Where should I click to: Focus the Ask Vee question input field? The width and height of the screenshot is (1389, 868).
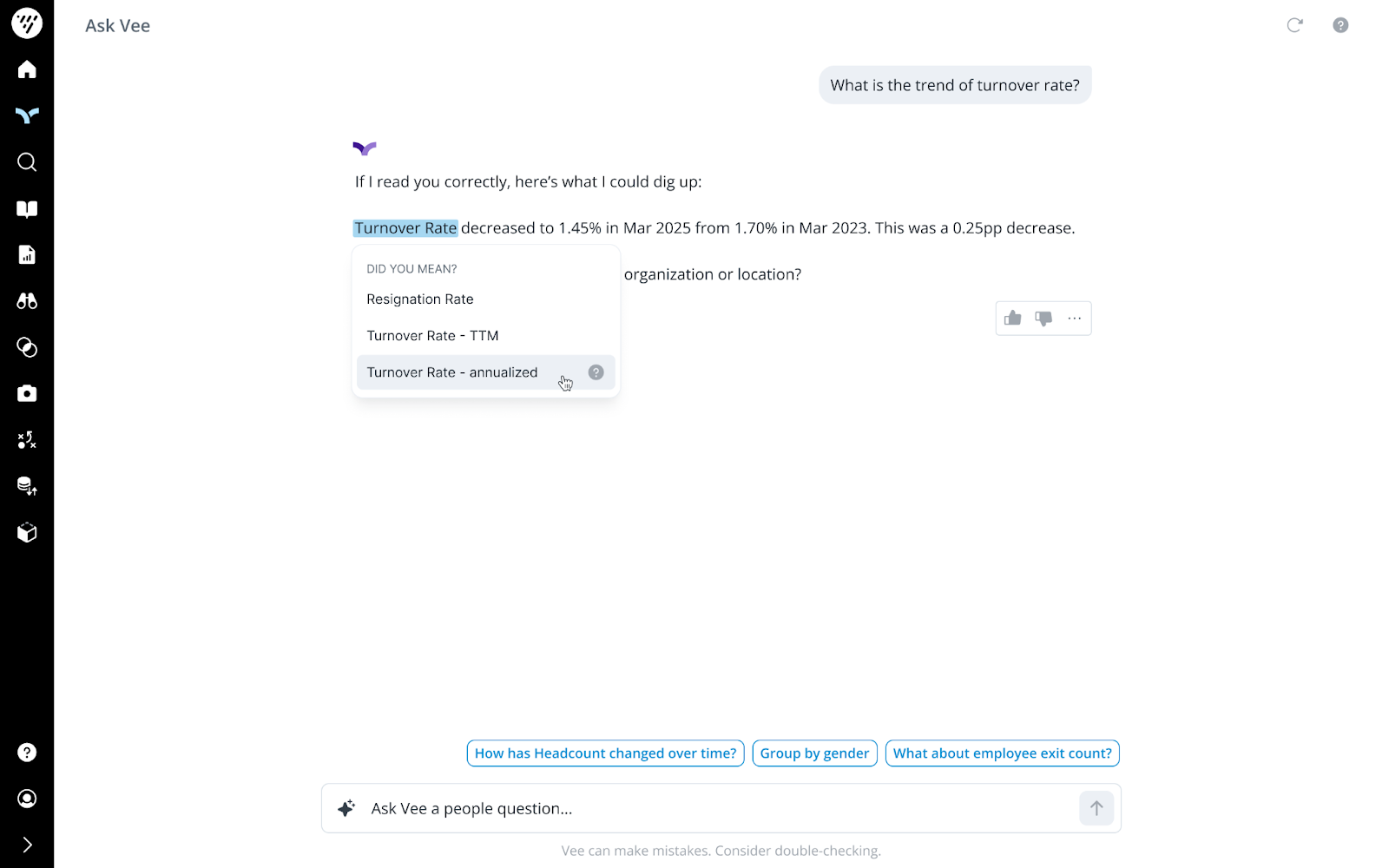click(712, 809)
